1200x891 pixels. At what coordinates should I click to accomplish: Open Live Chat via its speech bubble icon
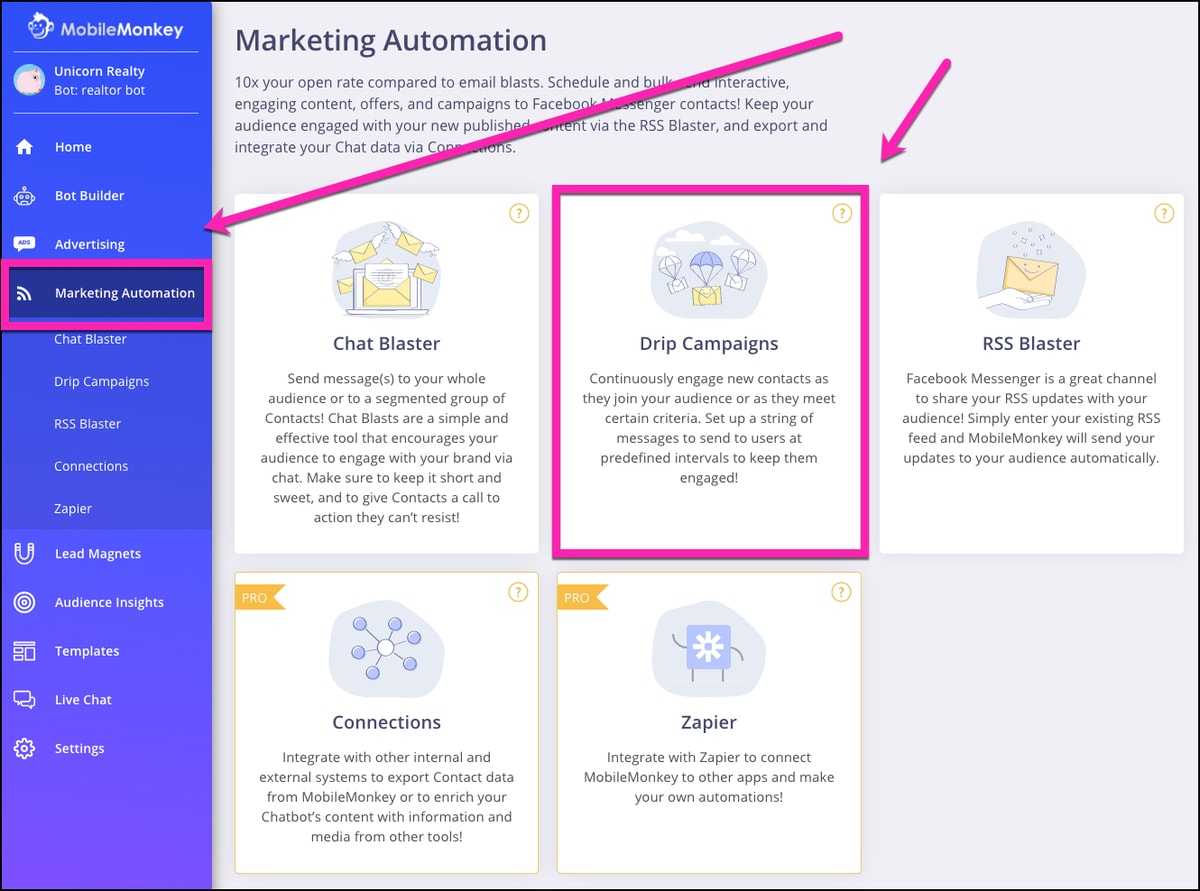coord(25,699)
